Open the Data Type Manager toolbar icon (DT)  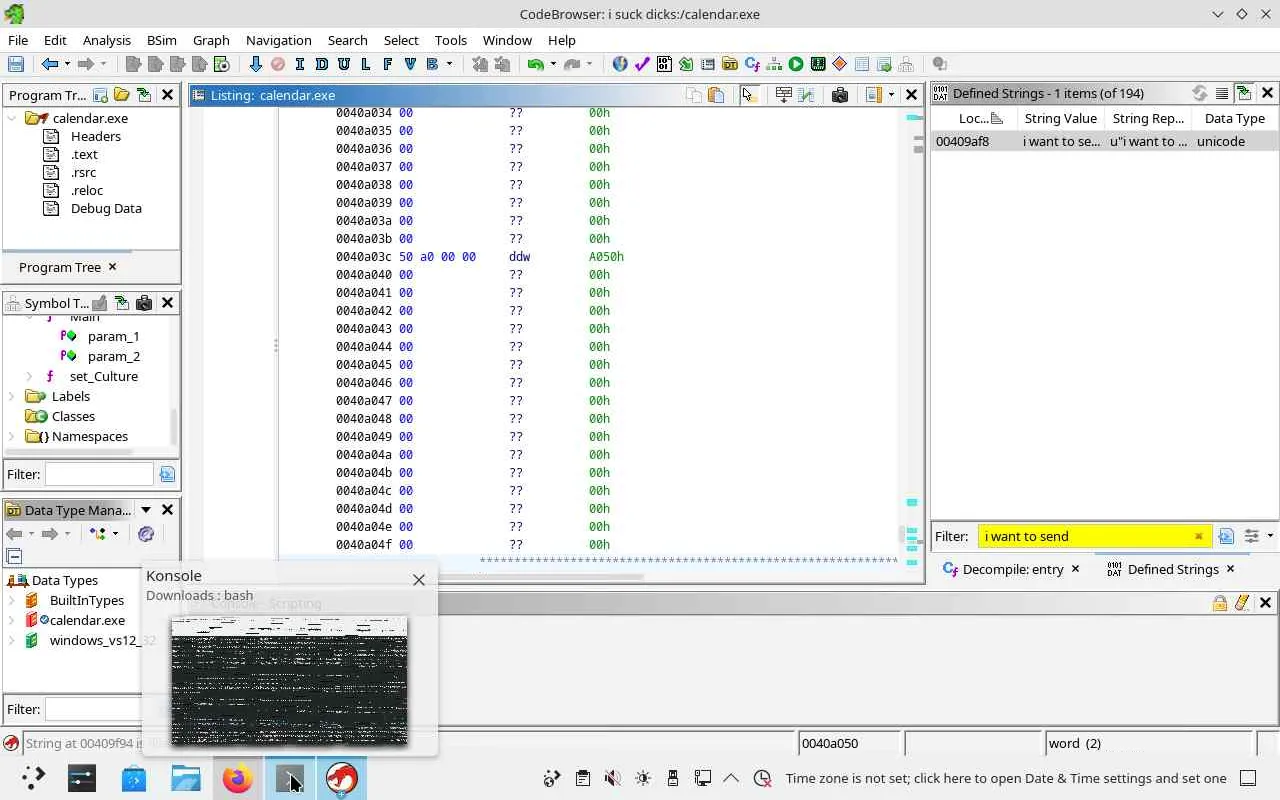[x=730, y=64]
